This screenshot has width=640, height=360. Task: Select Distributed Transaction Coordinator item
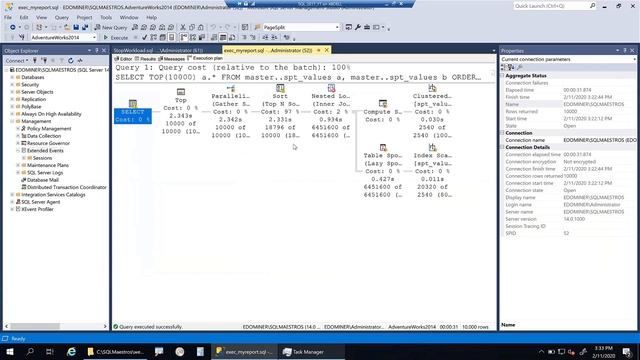point(67,187)
